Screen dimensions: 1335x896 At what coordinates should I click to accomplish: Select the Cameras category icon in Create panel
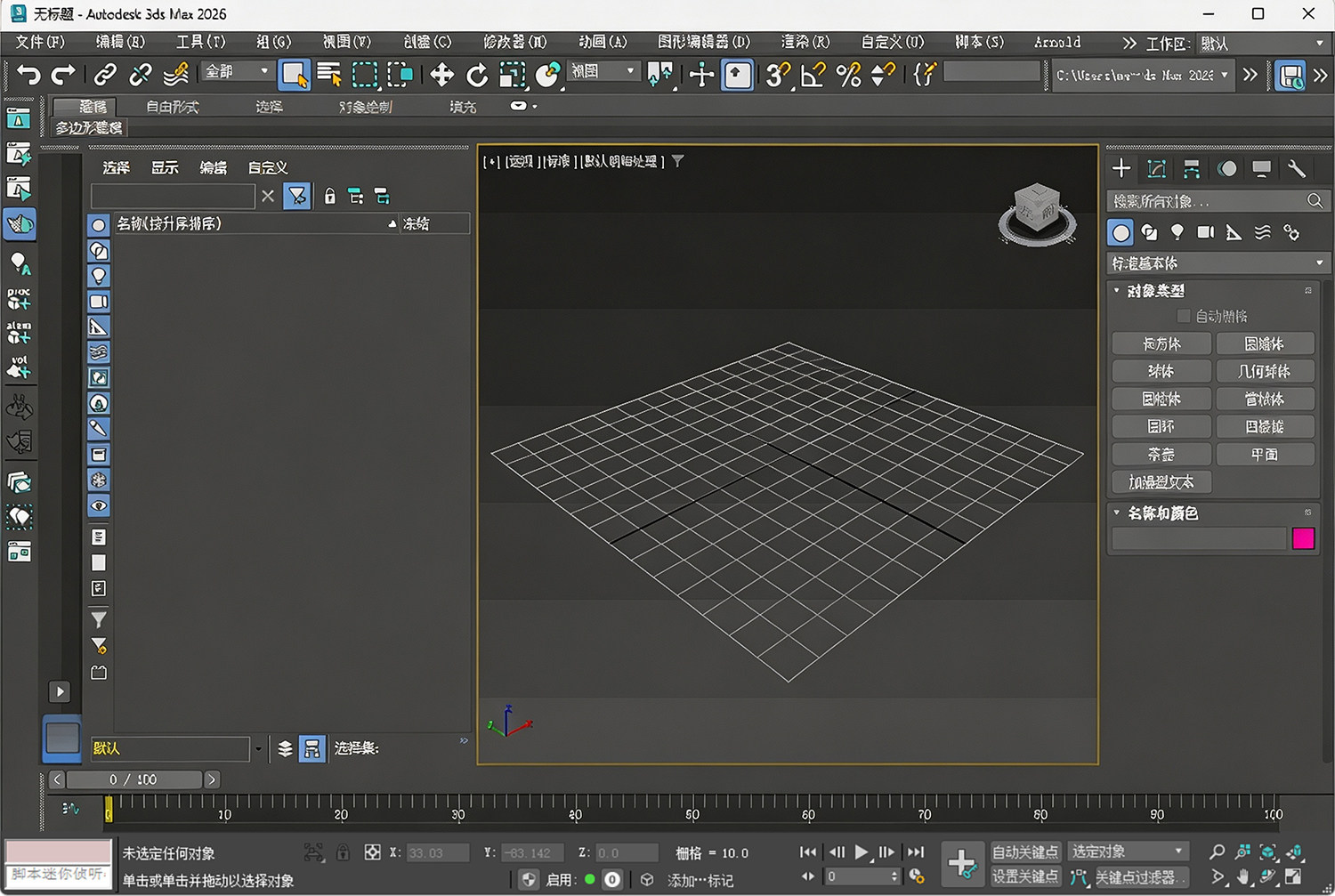[x=1205, y=233]
